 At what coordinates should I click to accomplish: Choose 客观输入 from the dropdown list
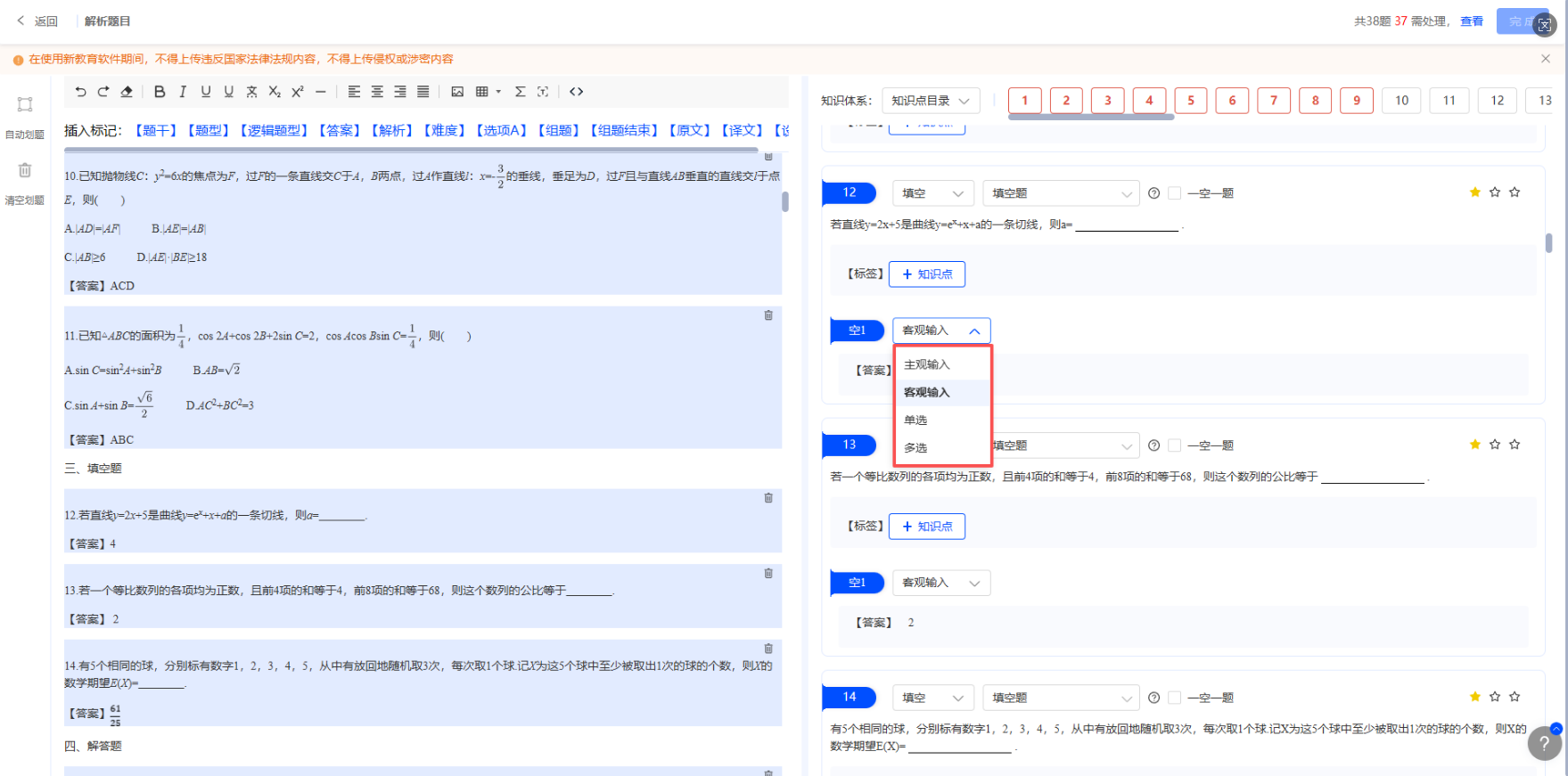pyautogui.click(x=943, y=392)
